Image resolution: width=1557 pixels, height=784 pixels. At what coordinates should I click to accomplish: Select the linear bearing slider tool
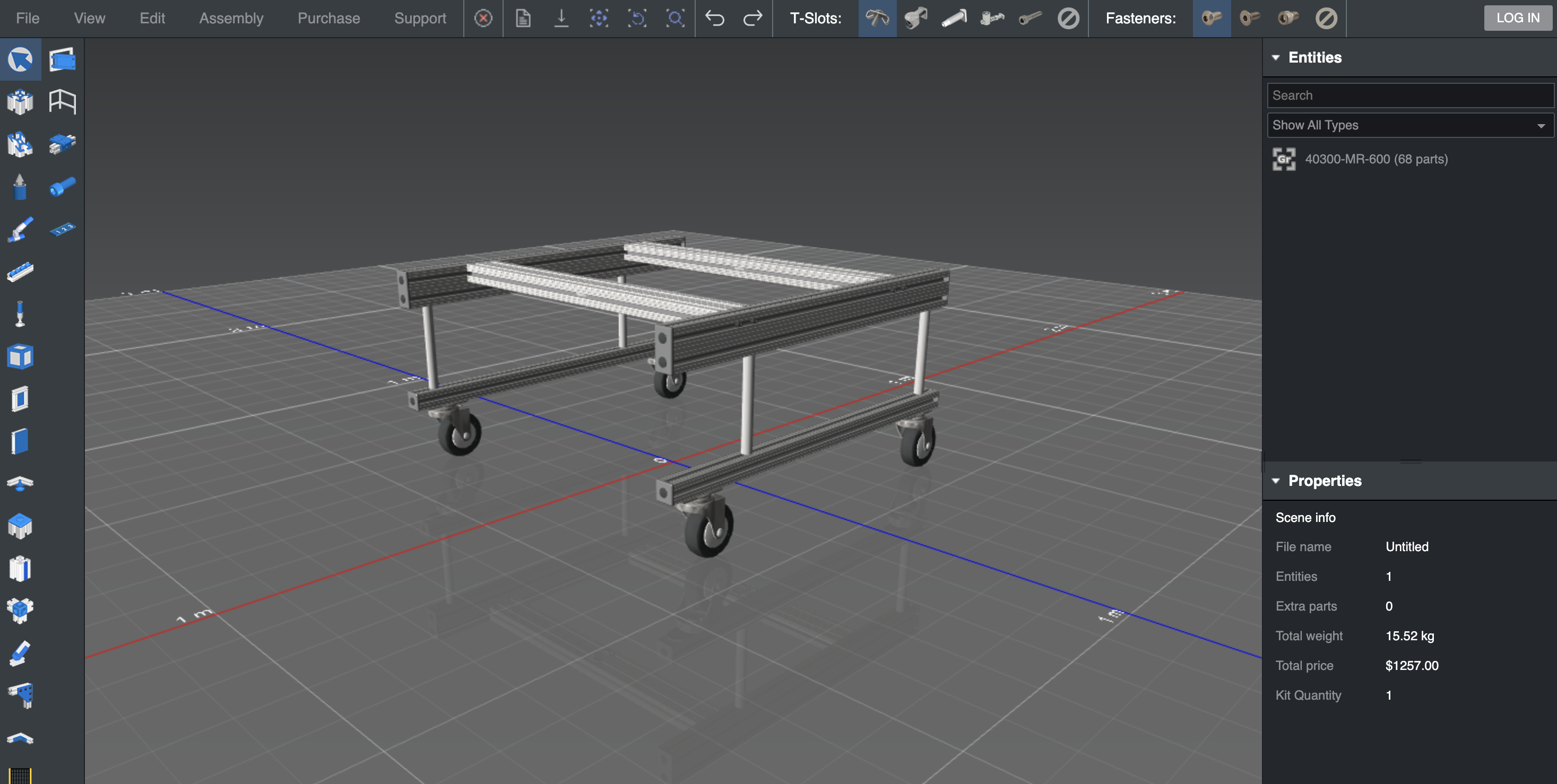pos(62,144)
